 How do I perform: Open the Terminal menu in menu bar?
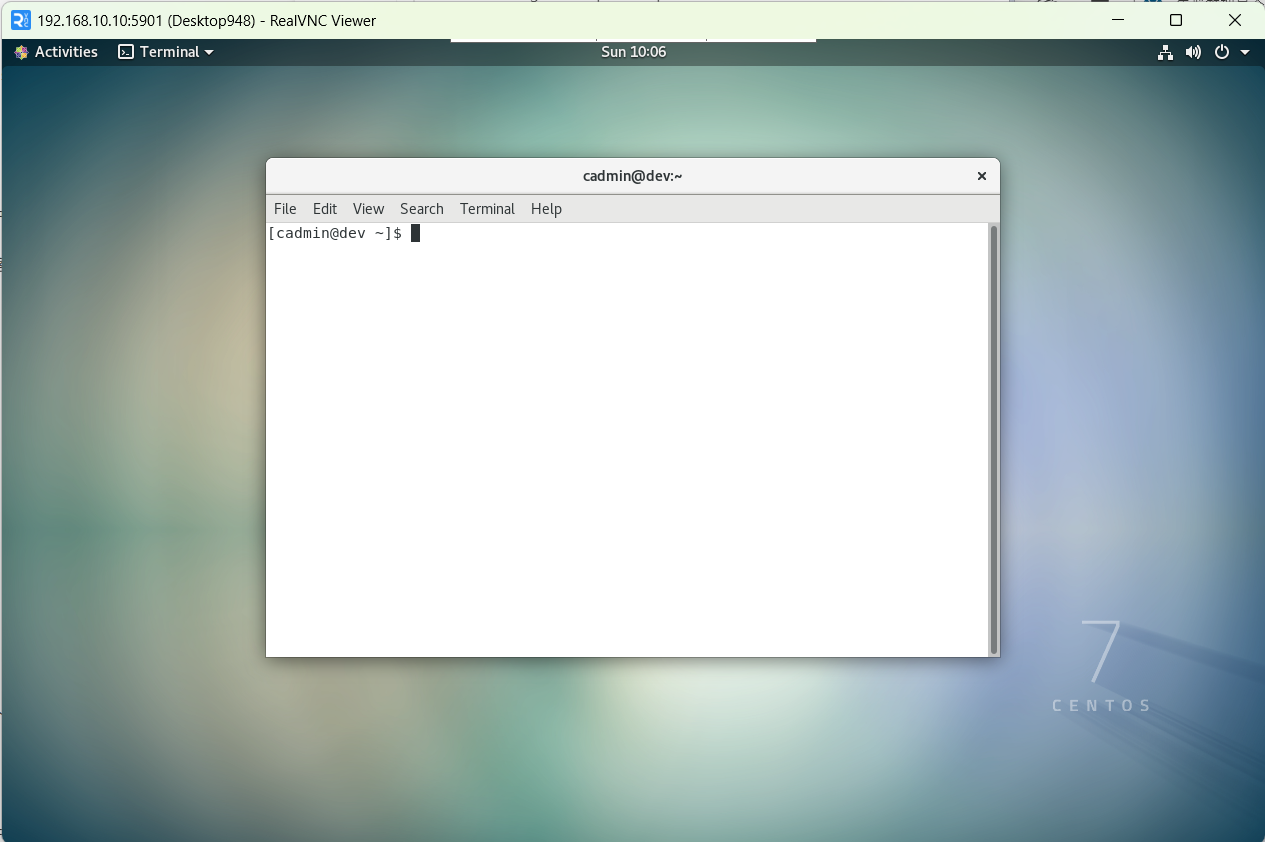pyautogui.click(x=487, y=209)
